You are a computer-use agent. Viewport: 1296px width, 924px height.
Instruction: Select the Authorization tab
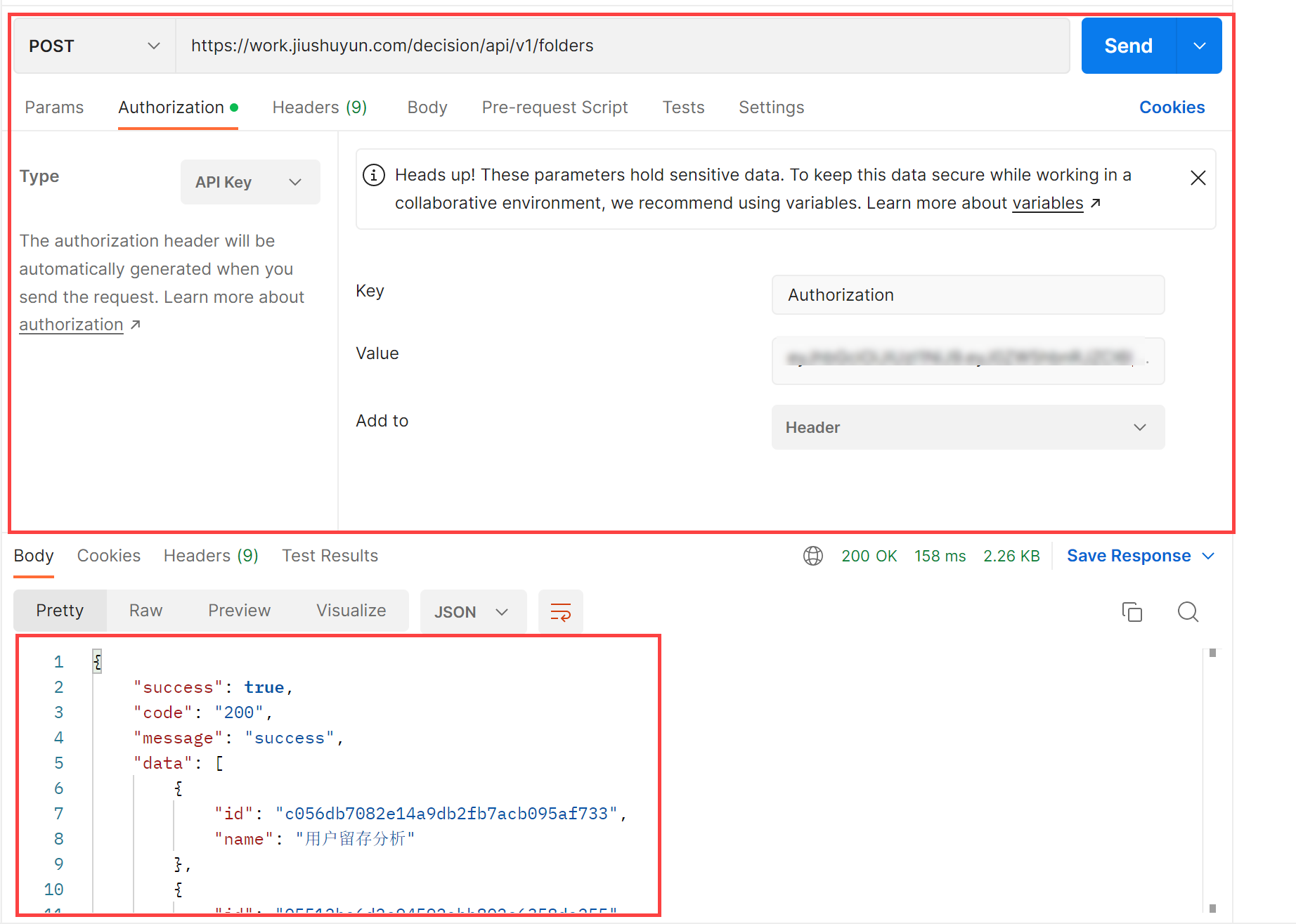[x=179, y=108]
